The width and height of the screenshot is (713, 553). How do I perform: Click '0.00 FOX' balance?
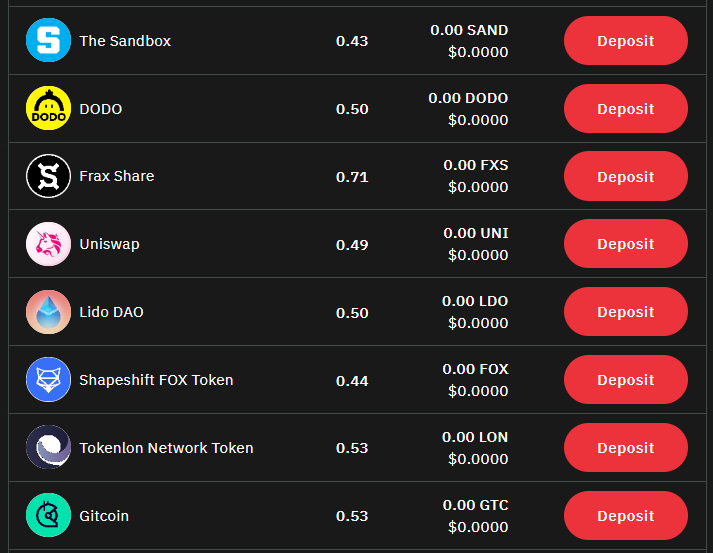pos(475,369)
